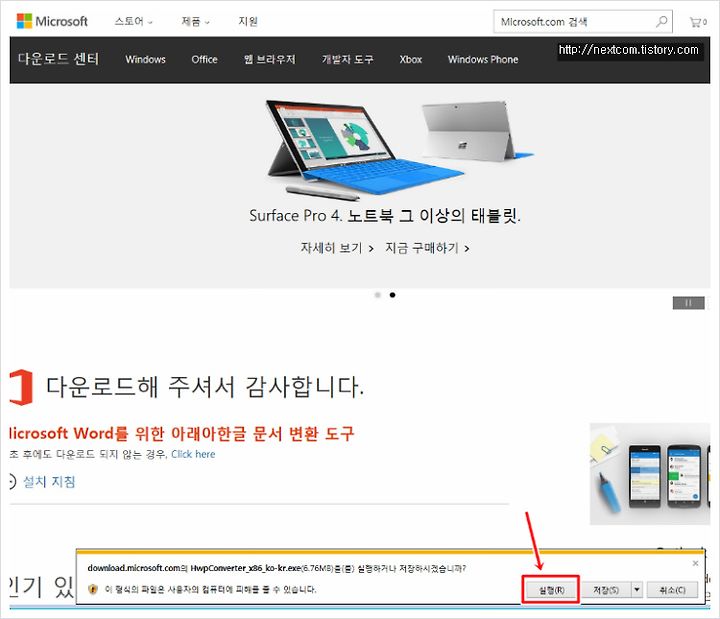Click 지금 구매하기 link
Viewport: 720px width, 619px height.
tap(427, 248)
